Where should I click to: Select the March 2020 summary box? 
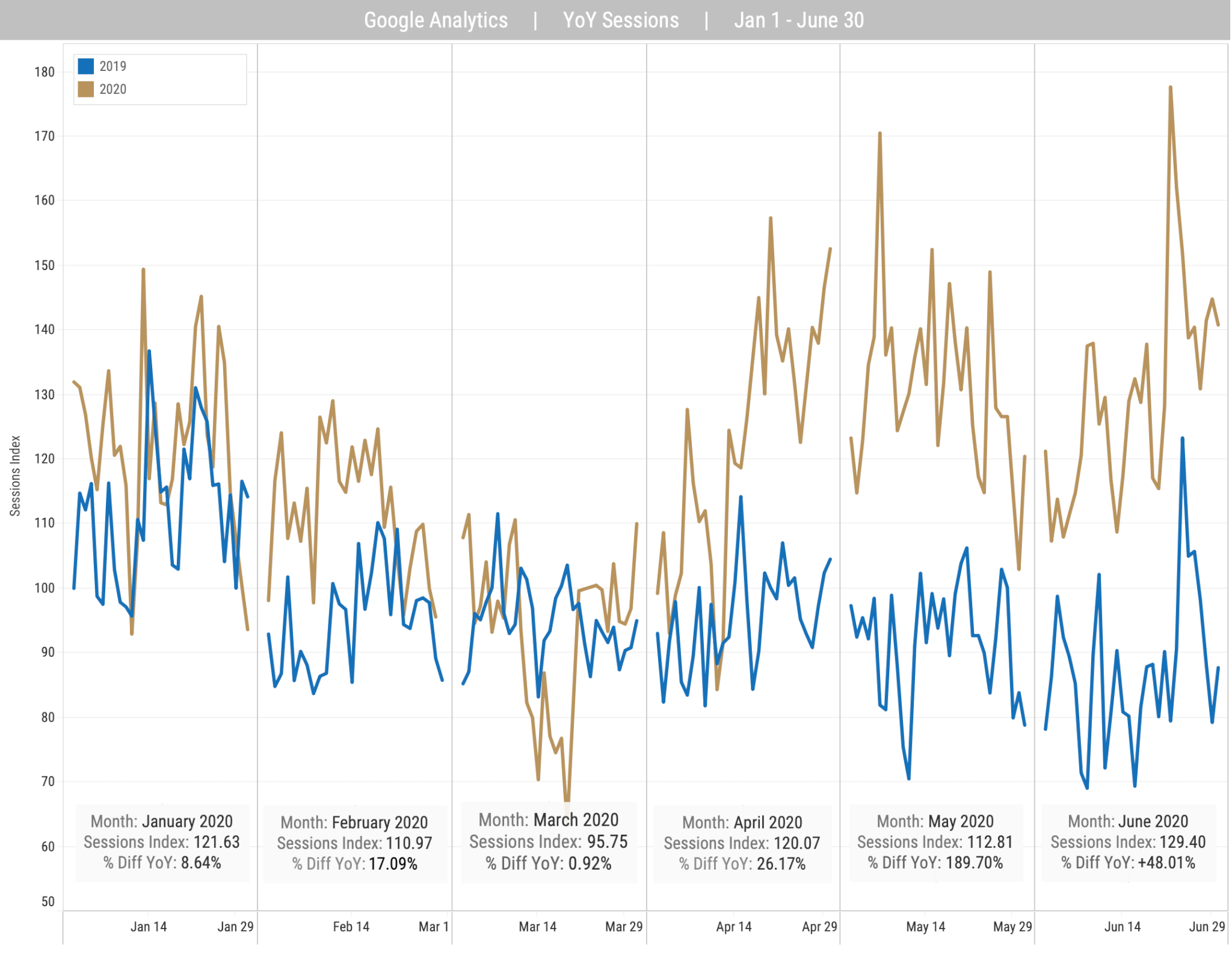click(549, 841)
